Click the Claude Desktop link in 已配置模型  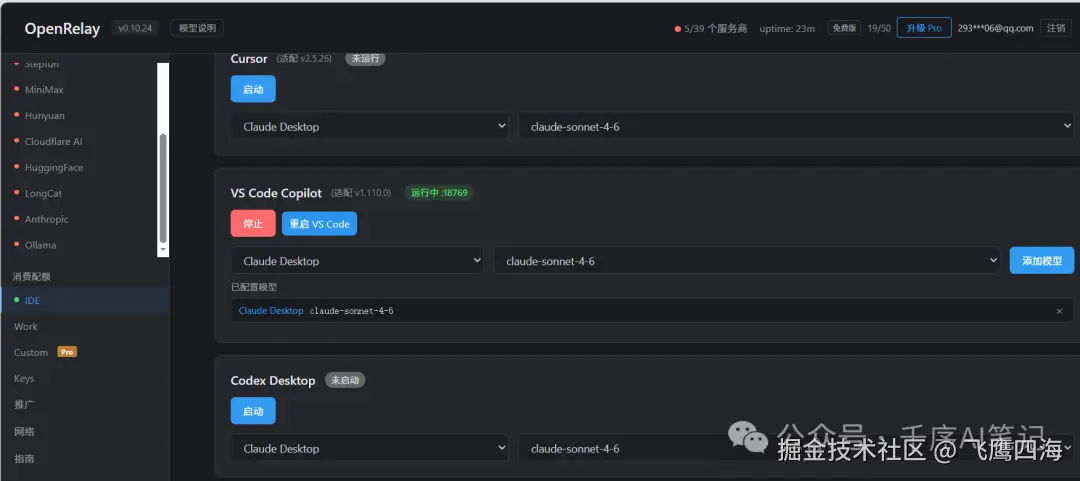point(271,311)
